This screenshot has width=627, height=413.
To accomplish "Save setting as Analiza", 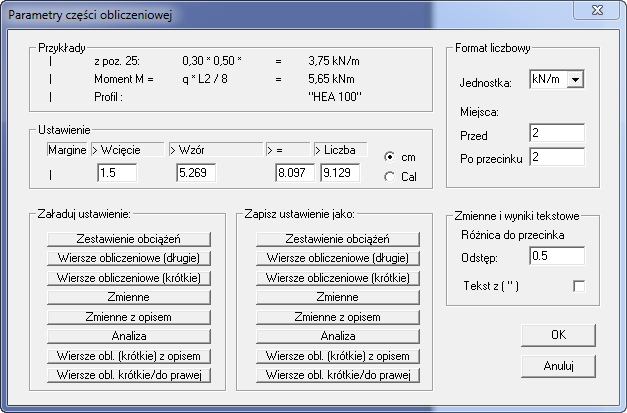I will point(337,336).
